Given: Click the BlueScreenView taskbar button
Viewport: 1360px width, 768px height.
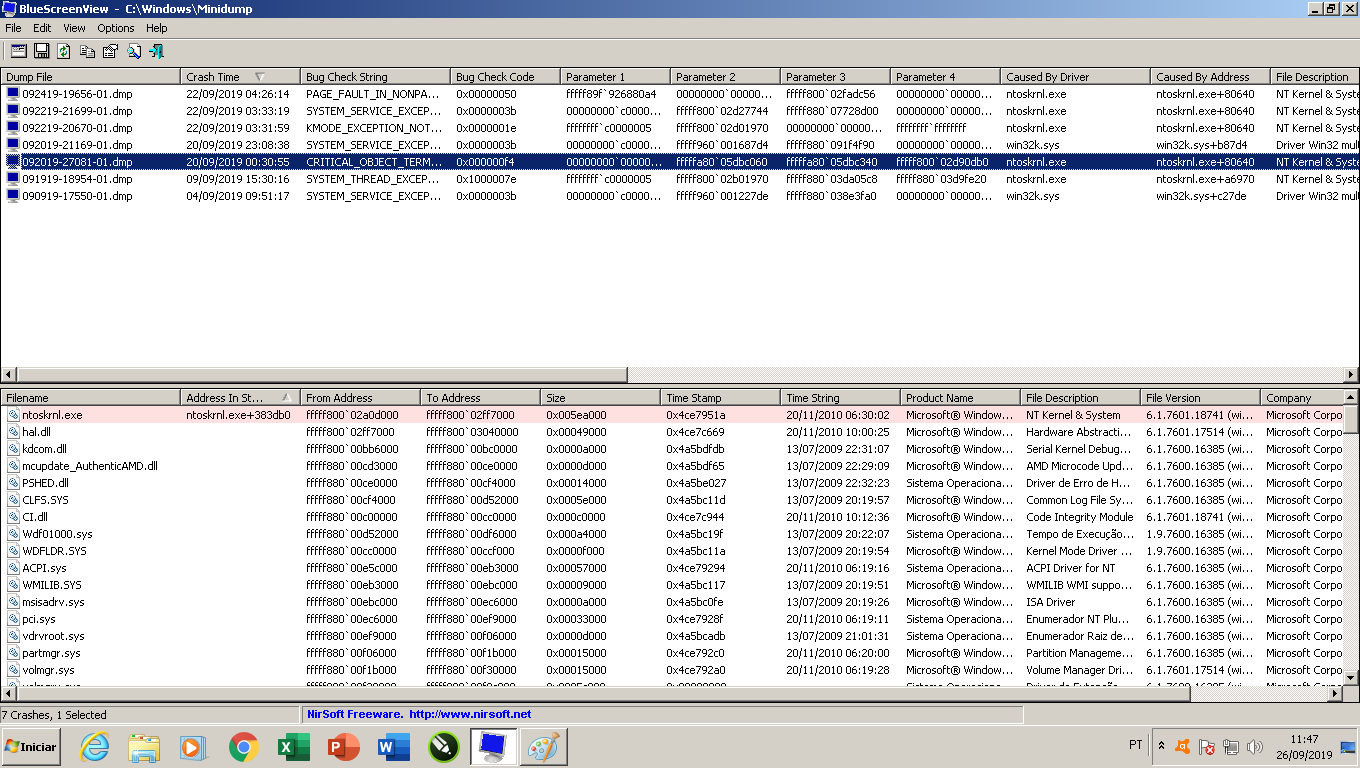Looking at the screenshot, I should [493, 747].
